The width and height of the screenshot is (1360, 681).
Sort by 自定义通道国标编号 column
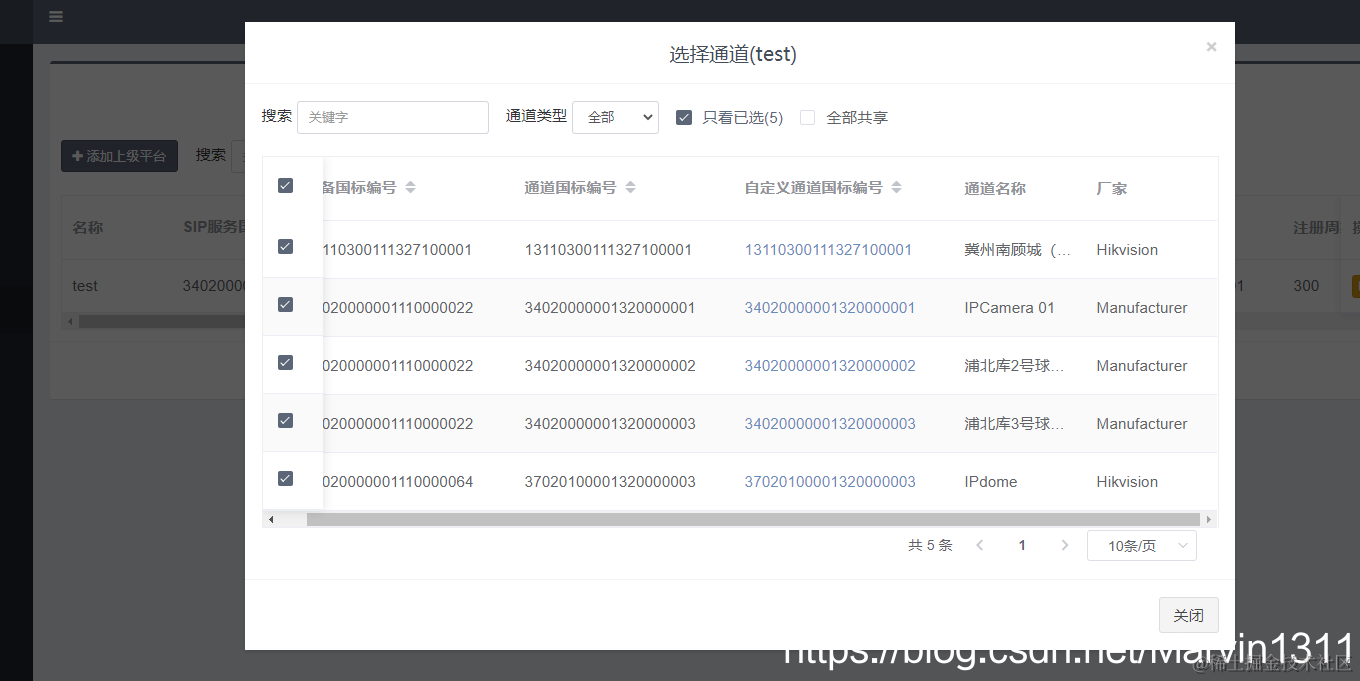pyautogui.click(x=896, y=186)
